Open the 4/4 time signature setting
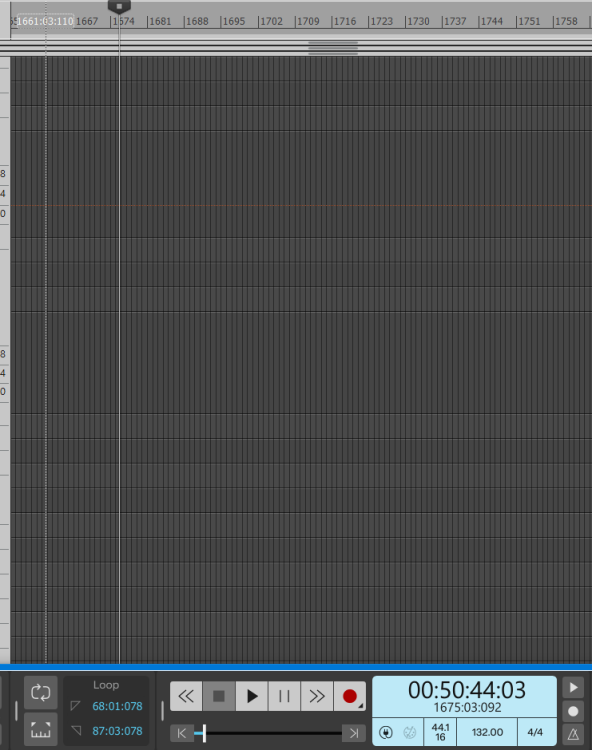 [x=535, y=732]
